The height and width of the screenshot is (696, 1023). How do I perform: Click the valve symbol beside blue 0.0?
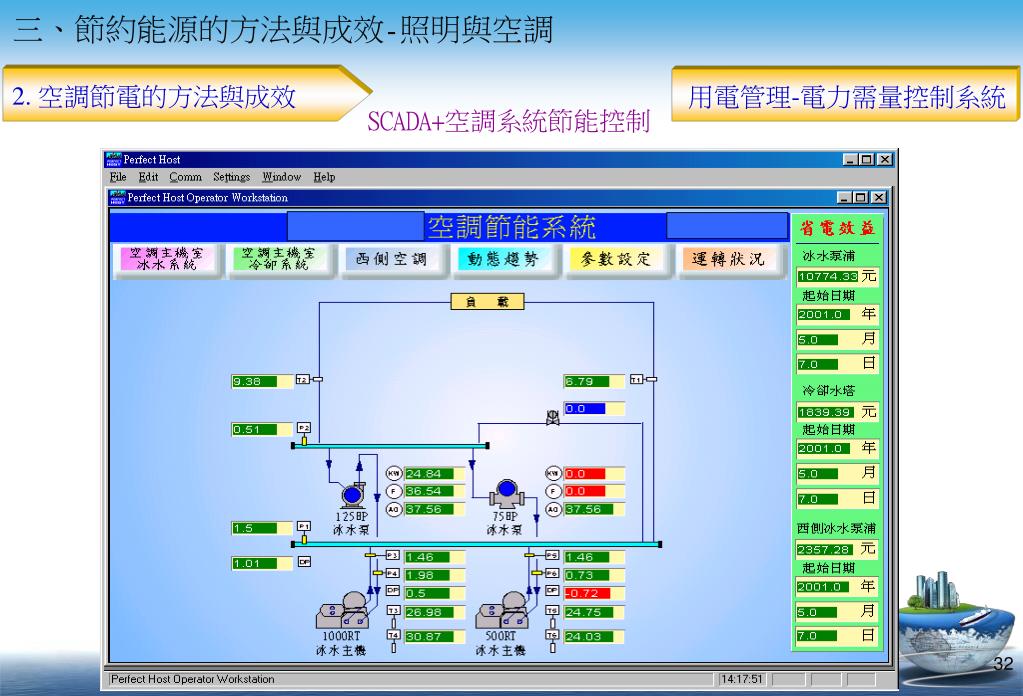pos(553,417)
